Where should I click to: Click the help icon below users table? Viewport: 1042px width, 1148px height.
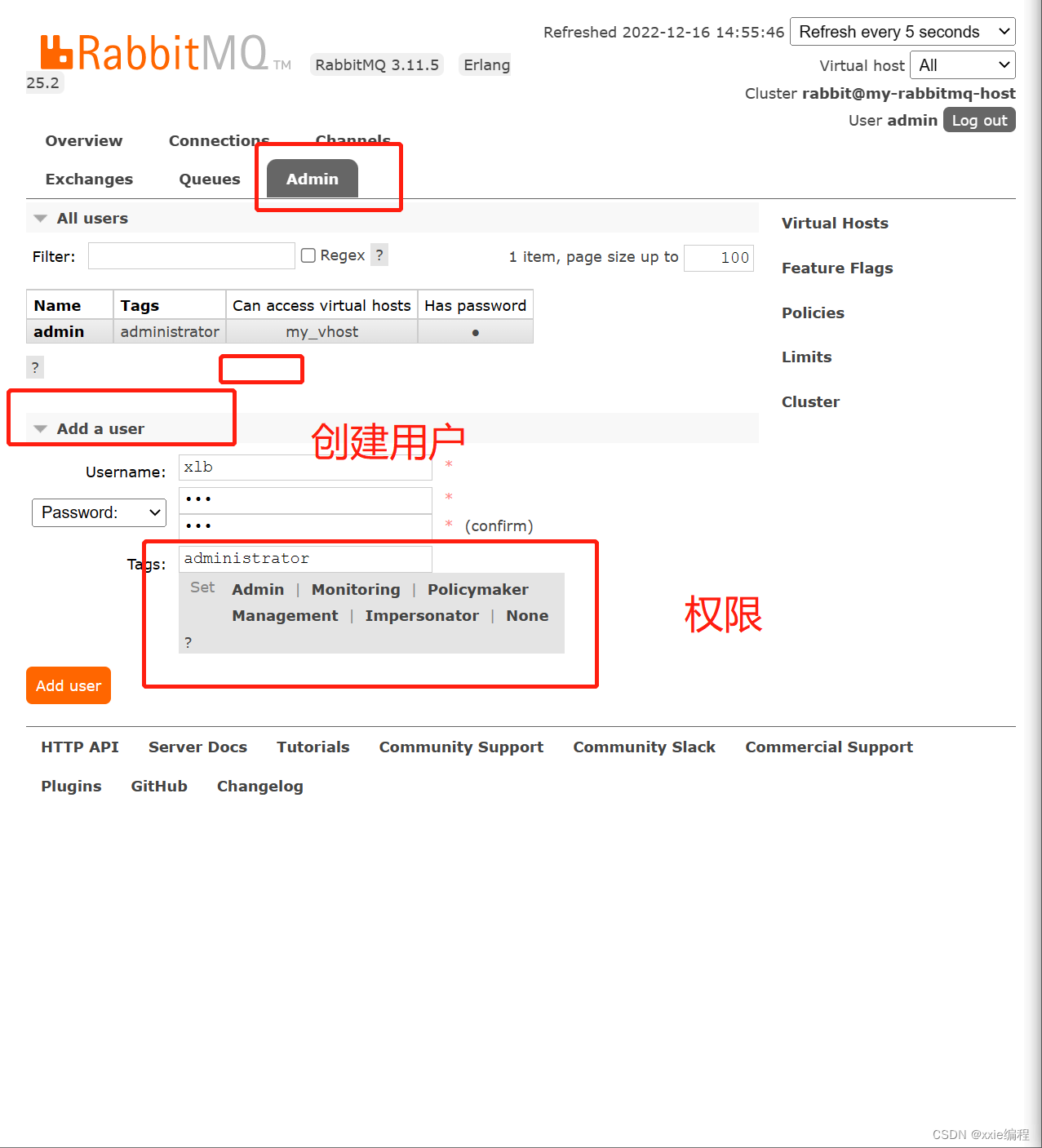pos(35,367)
